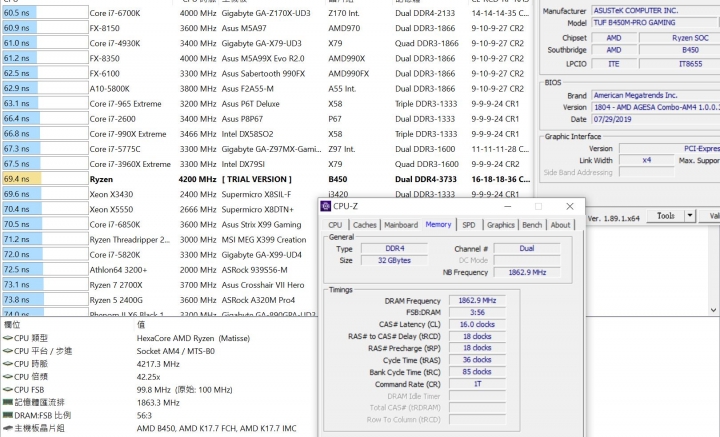This screenshot has height=437, width=720.
Task: Click the "HexaCore AMD Ryzen (Matisse)" value
Action: 193,338
